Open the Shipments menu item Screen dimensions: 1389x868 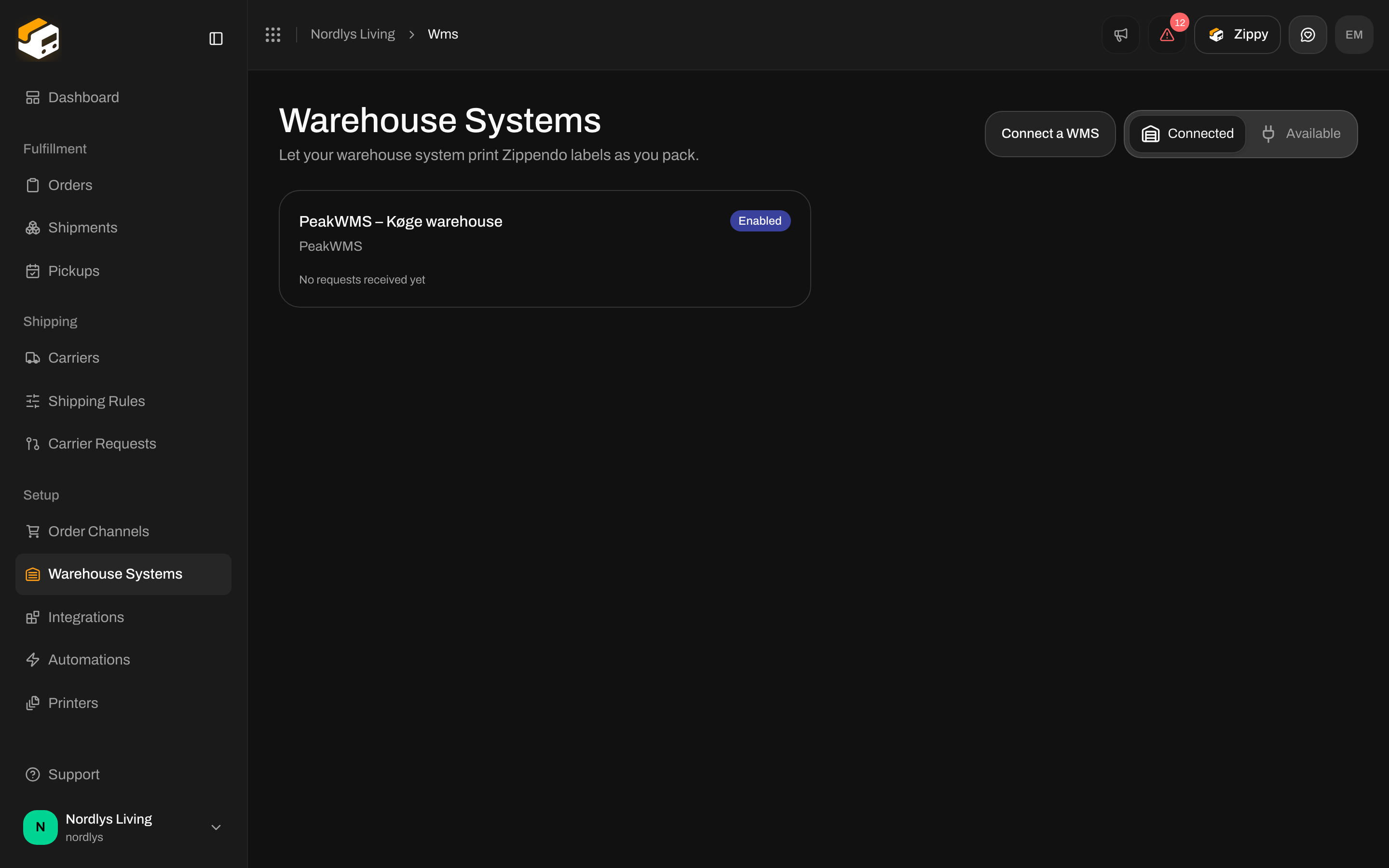123,228
